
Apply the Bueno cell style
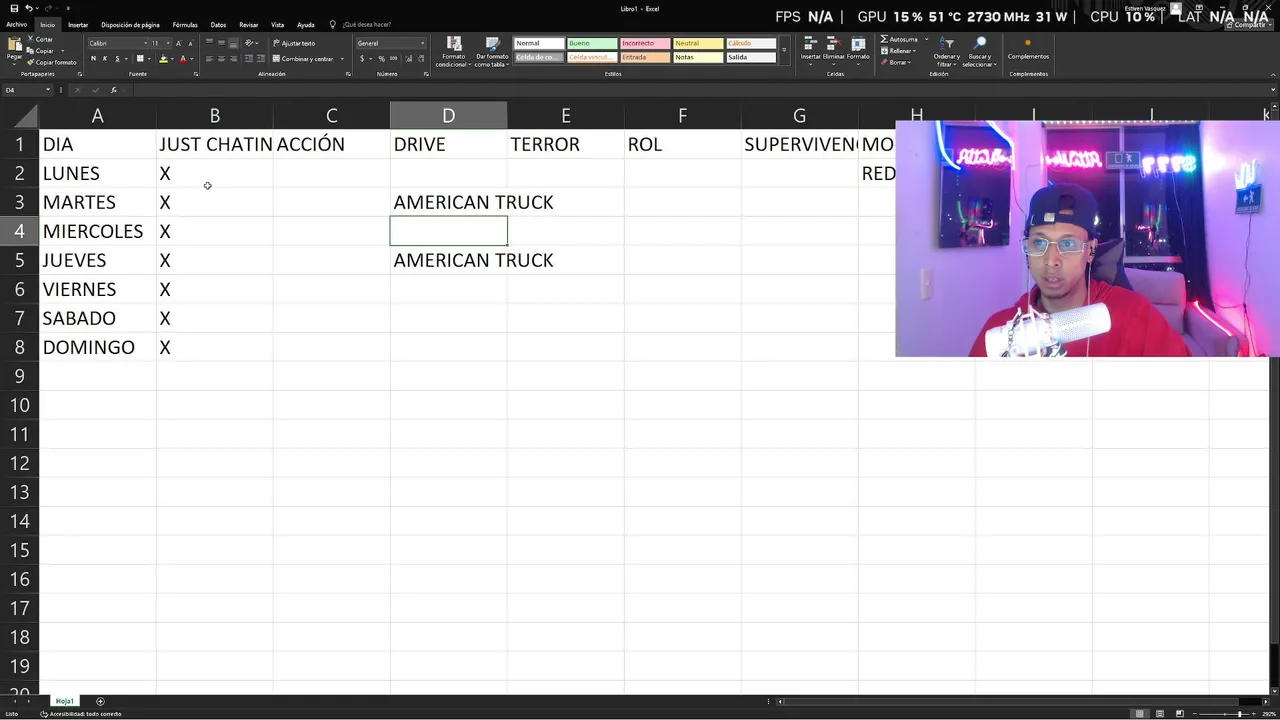[592, 43]
